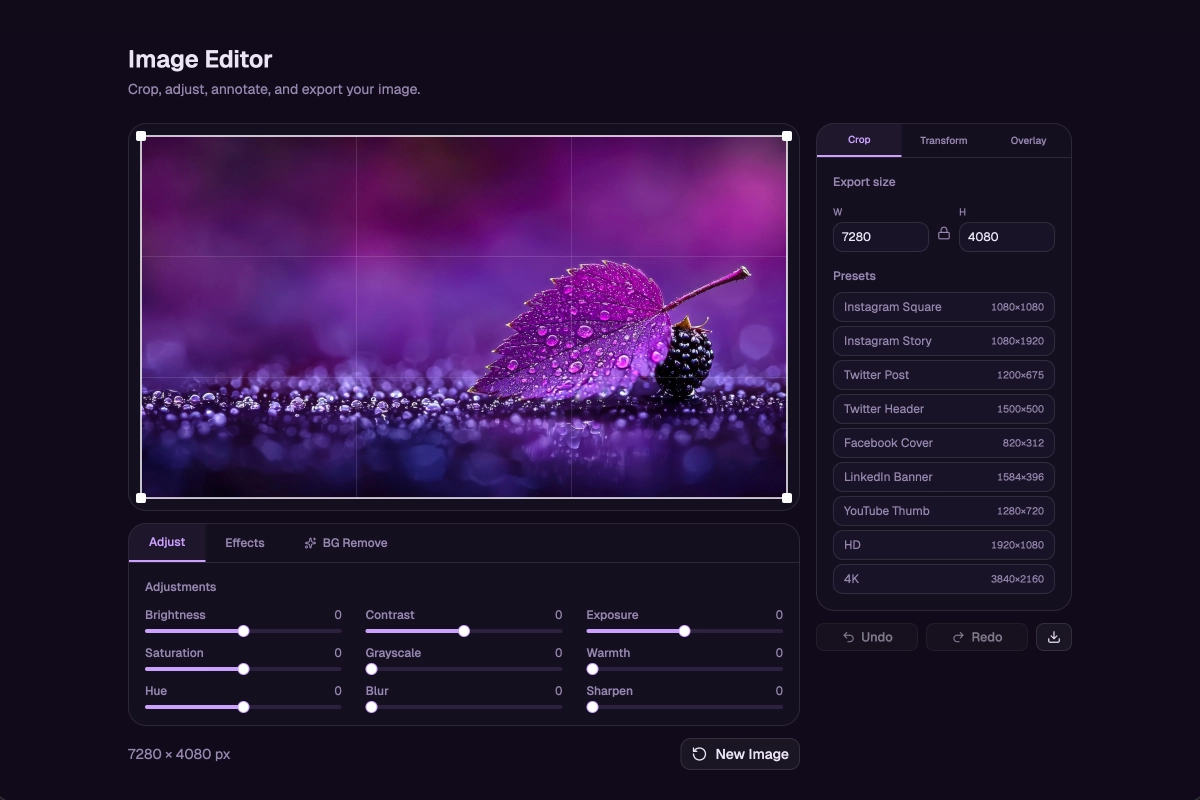Click the download export icon
Screen dimensions: 1200x800
coord(1054,636)
